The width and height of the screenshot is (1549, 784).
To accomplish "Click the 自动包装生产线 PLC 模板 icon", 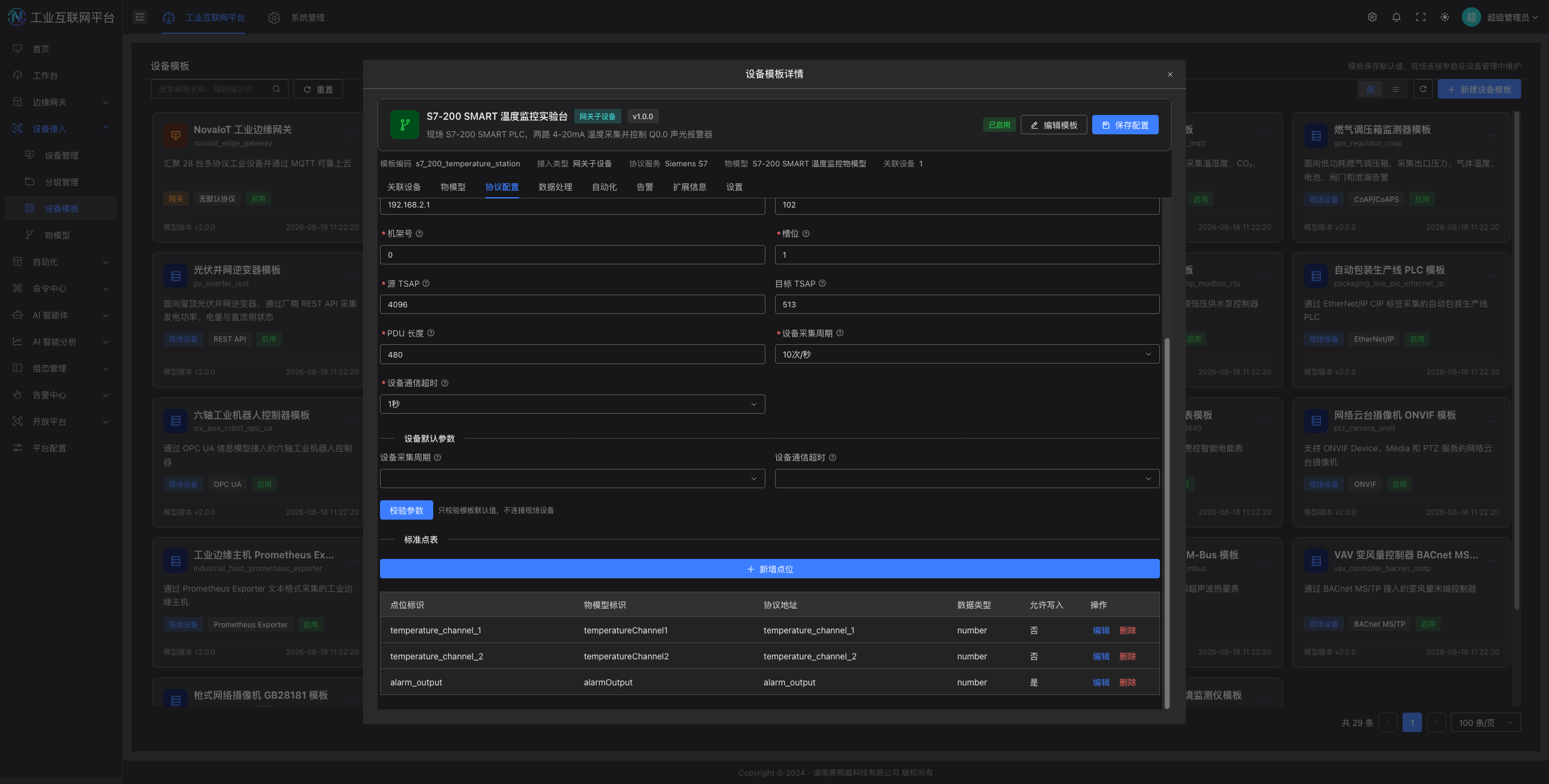I will coord(1316,276).
